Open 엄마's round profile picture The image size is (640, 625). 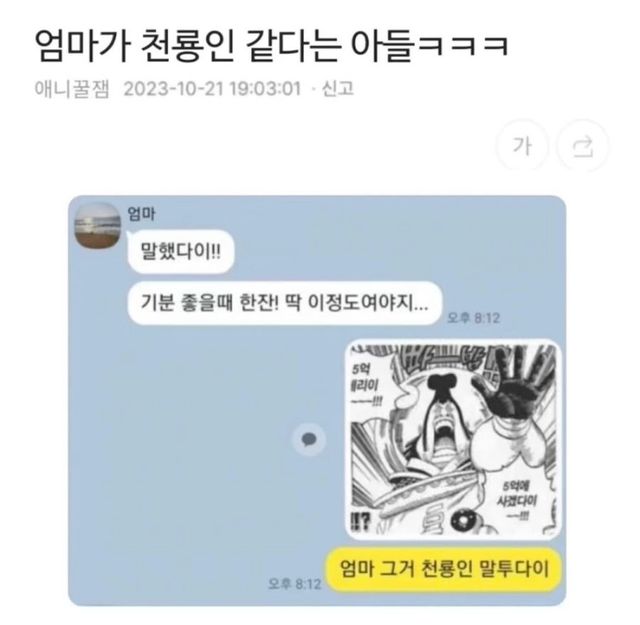[98, 226]
